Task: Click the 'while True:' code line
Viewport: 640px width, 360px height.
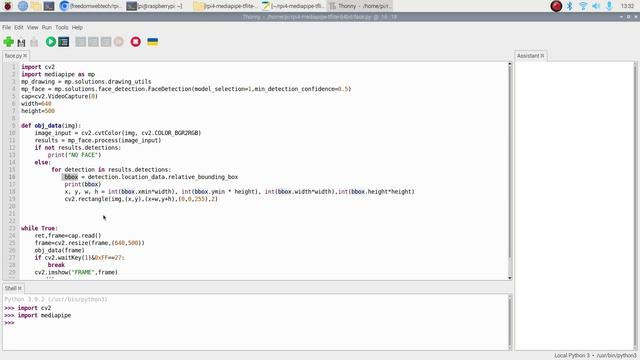Action: coord(40,228)
